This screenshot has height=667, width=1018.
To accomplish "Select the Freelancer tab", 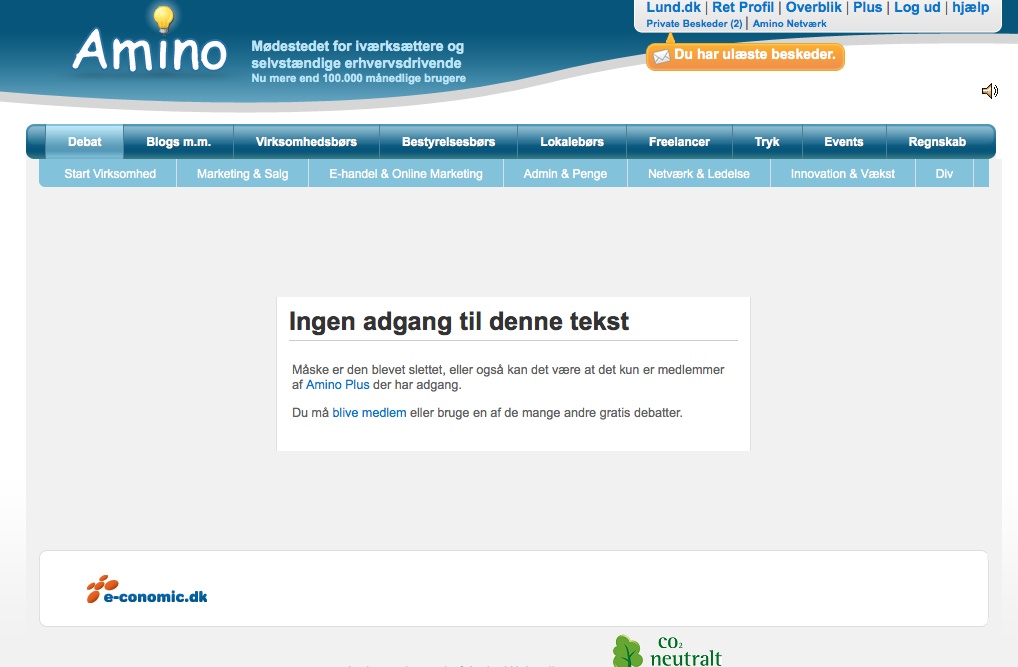I will point(679,142).
